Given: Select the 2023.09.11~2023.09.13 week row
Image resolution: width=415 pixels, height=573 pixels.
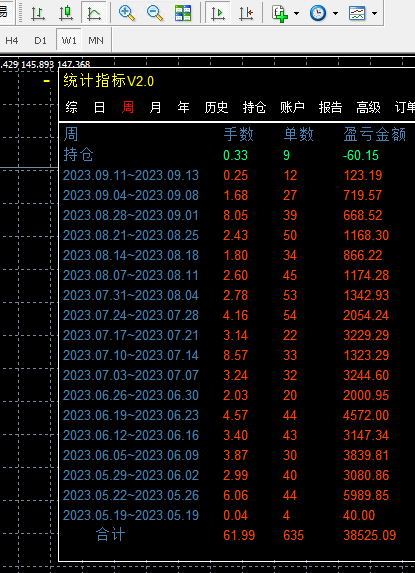Looking at the screenshot, I should click(131, 175).
